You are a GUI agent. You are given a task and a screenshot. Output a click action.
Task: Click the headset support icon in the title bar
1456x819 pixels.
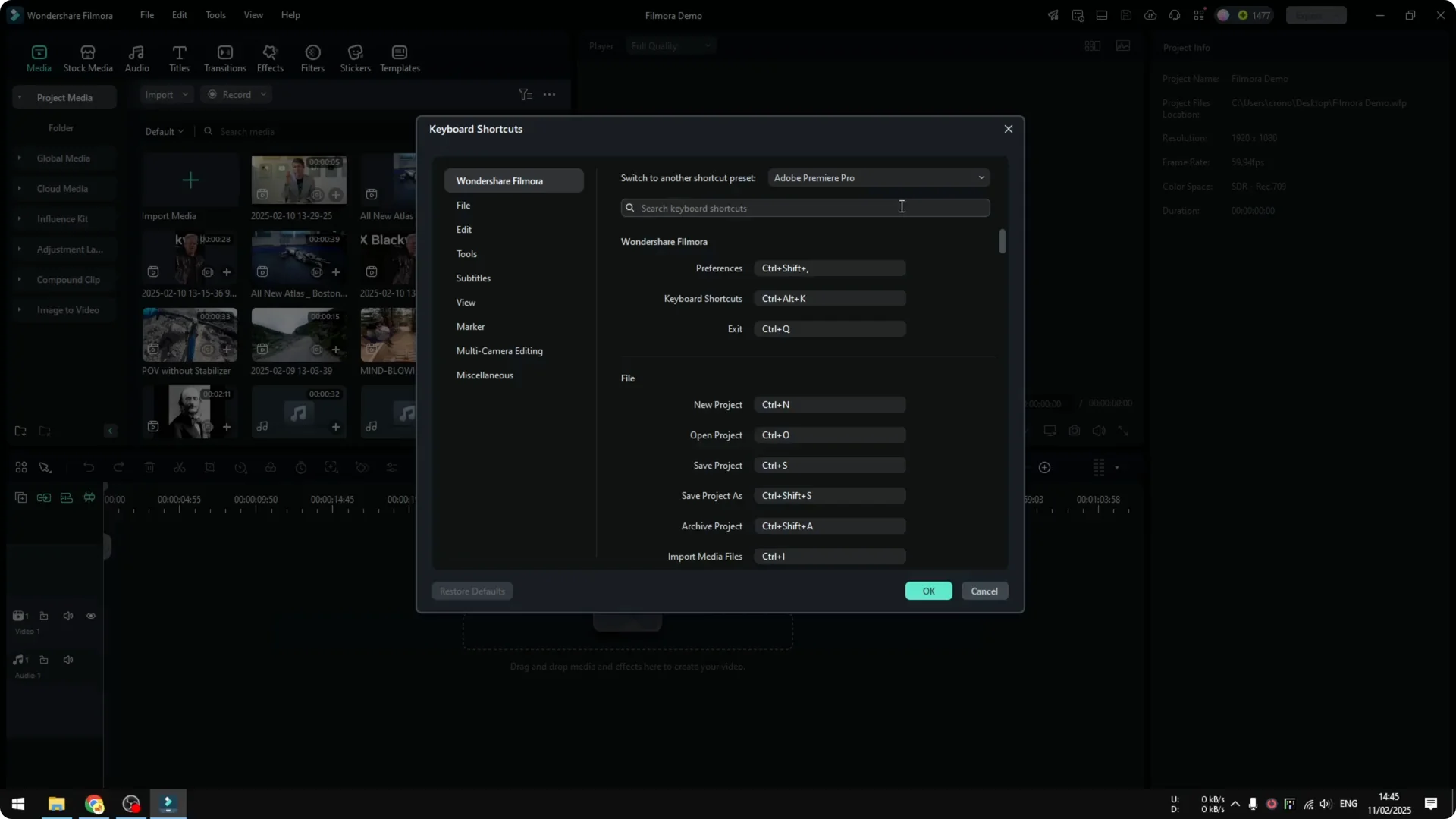click(x=1174, y=15)
